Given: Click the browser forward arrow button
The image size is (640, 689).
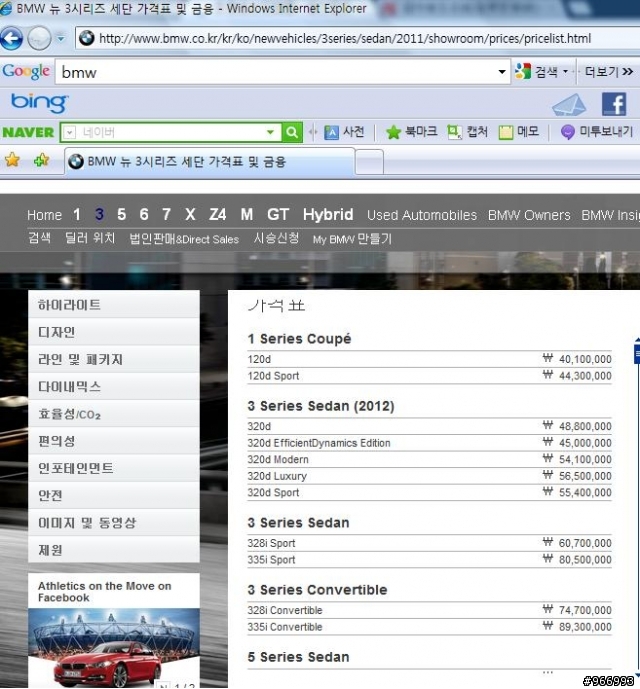Looking at the screenshot, I should click(40, 39).
